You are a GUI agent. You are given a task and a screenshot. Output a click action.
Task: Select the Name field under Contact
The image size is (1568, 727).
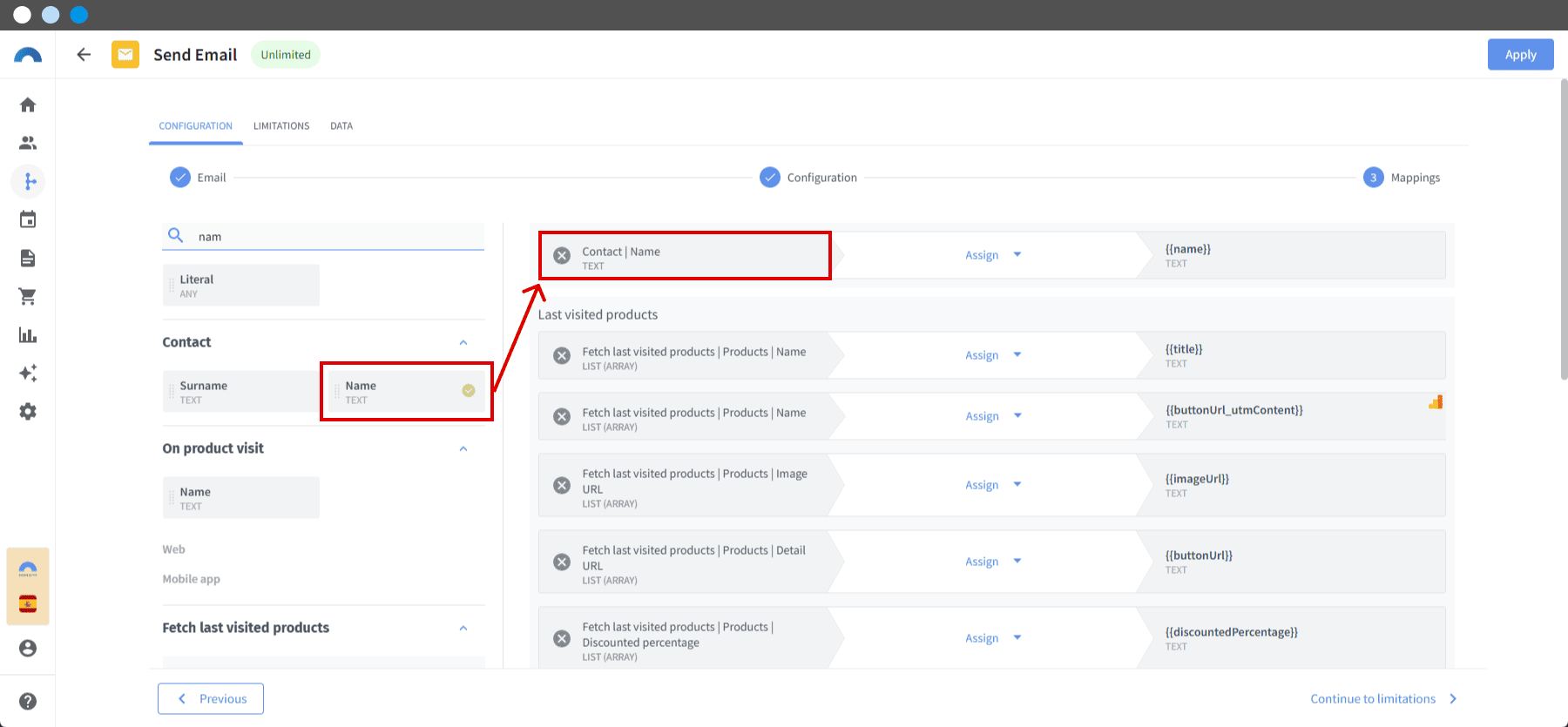click(x=406, y=392)
